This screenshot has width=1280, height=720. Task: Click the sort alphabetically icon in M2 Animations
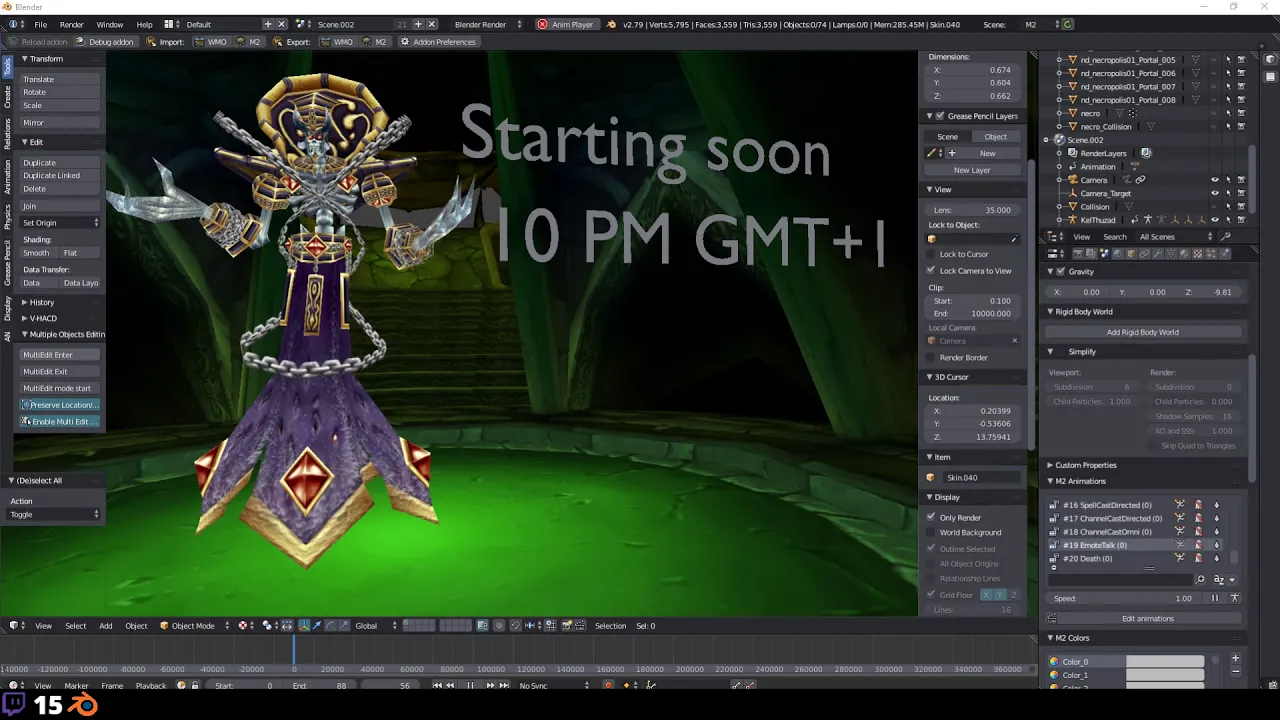(x=1219, y=579)
